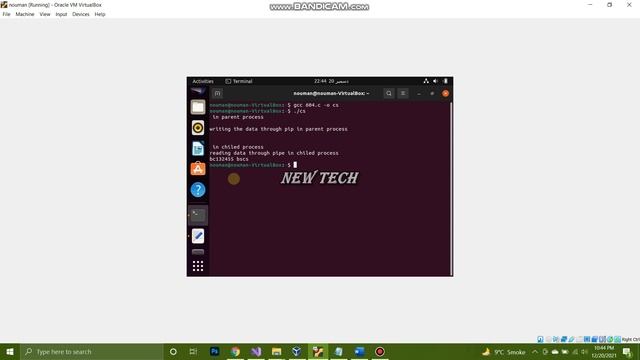640x360 pixels.
Task: Click the 'writing the data through pip' output line
Action: click(278, 129)
